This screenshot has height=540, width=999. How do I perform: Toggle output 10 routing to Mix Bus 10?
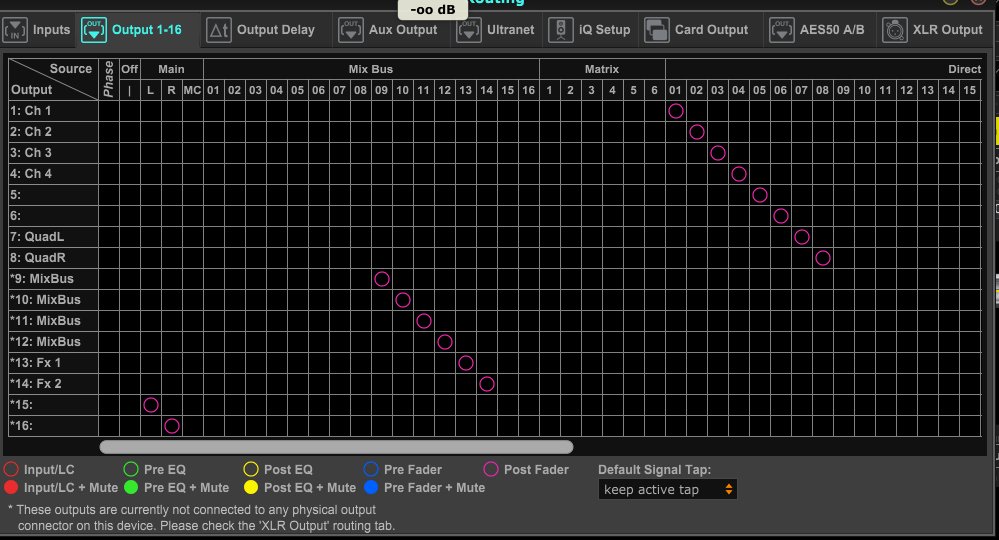403,300
